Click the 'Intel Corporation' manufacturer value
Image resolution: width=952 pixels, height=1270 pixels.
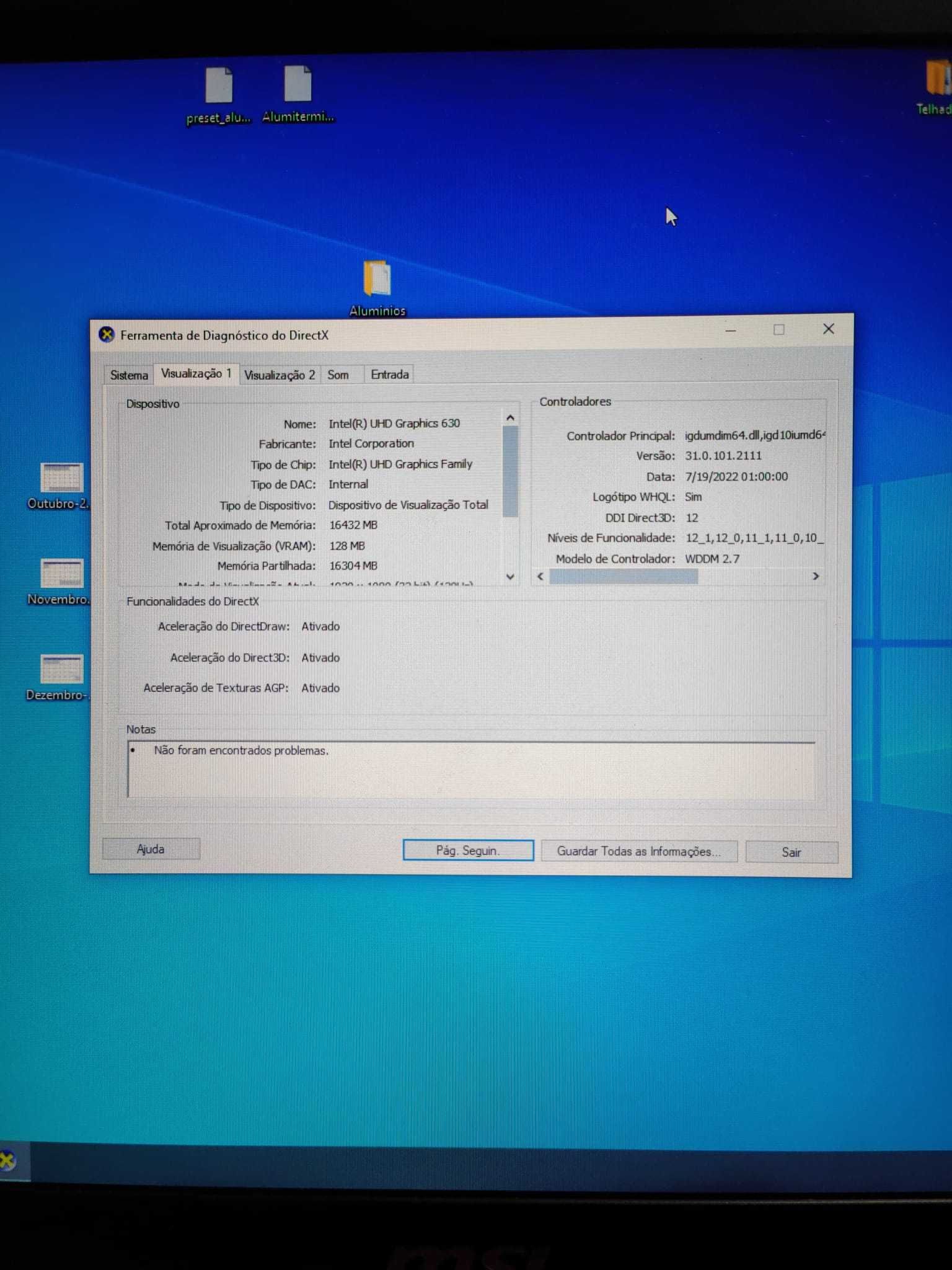(371, 443)
